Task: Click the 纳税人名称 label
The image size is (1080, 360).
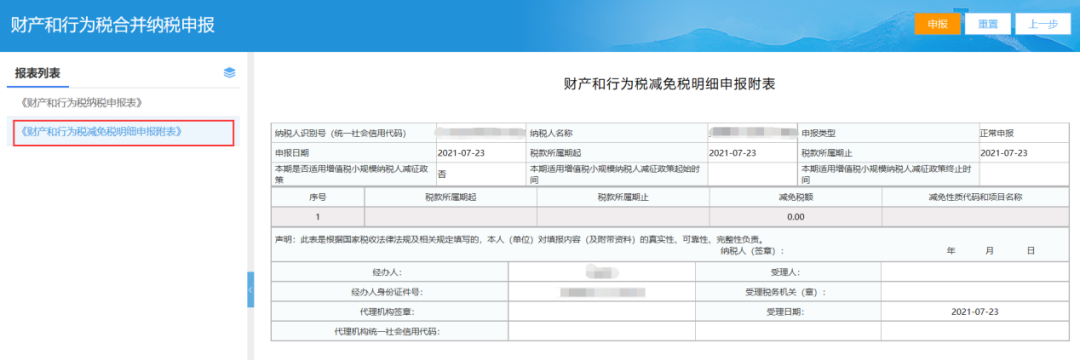Action: tap(552, 133)
